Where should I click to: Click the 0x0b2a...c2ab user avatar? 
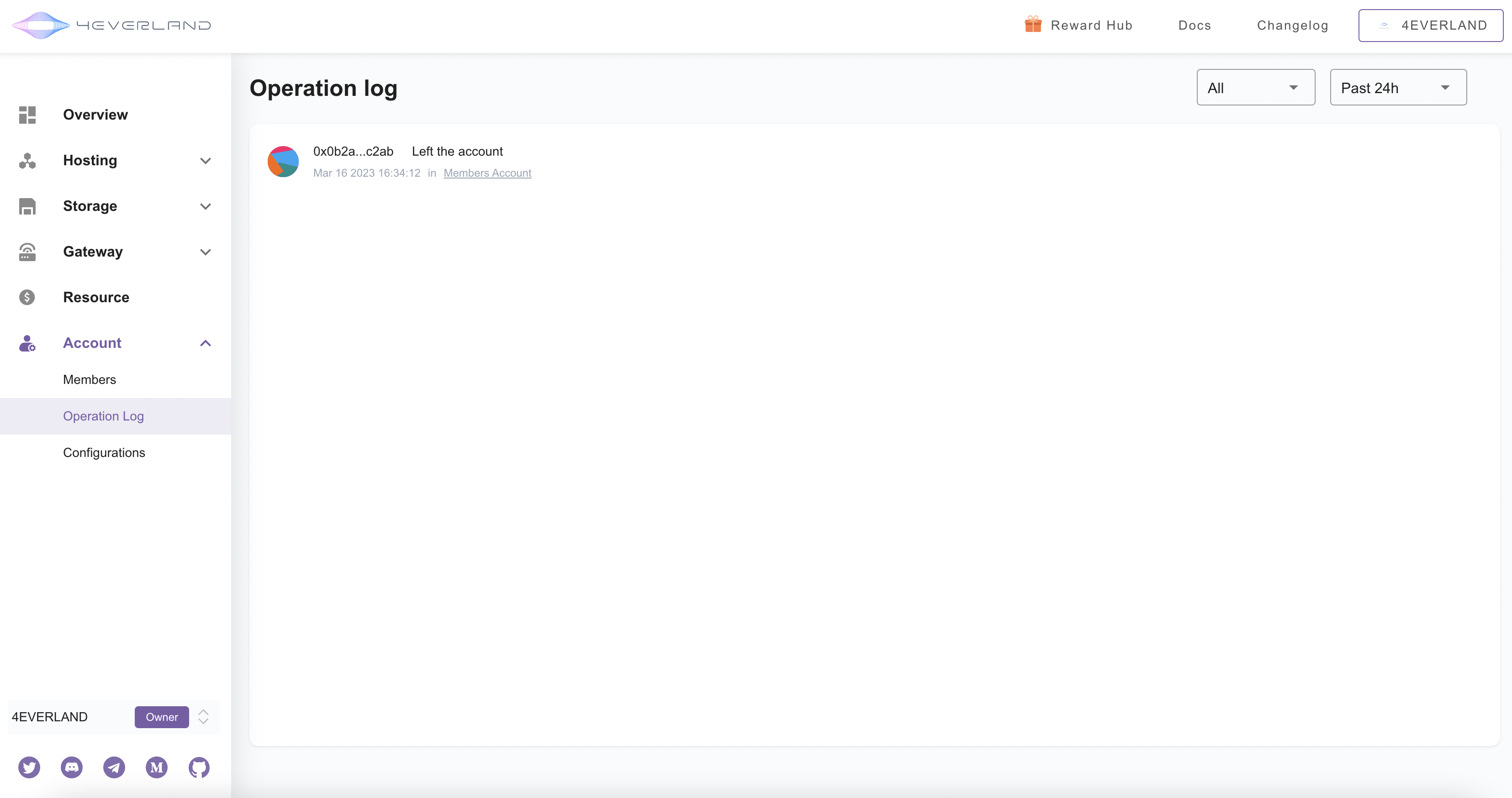pyautogui.click(x=283, y=161)
